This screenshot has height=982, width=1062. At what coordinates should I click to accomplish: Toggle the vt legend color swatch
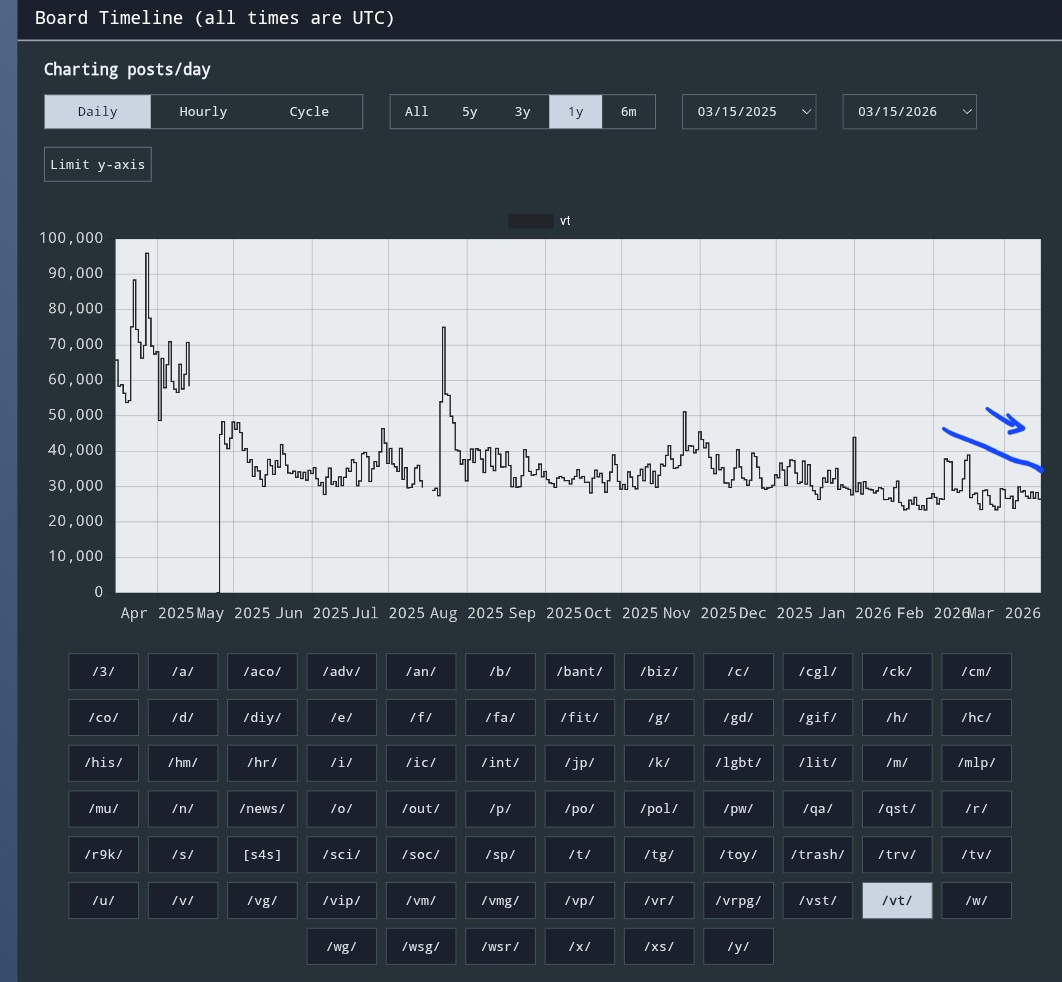click(x=531, y=221)
